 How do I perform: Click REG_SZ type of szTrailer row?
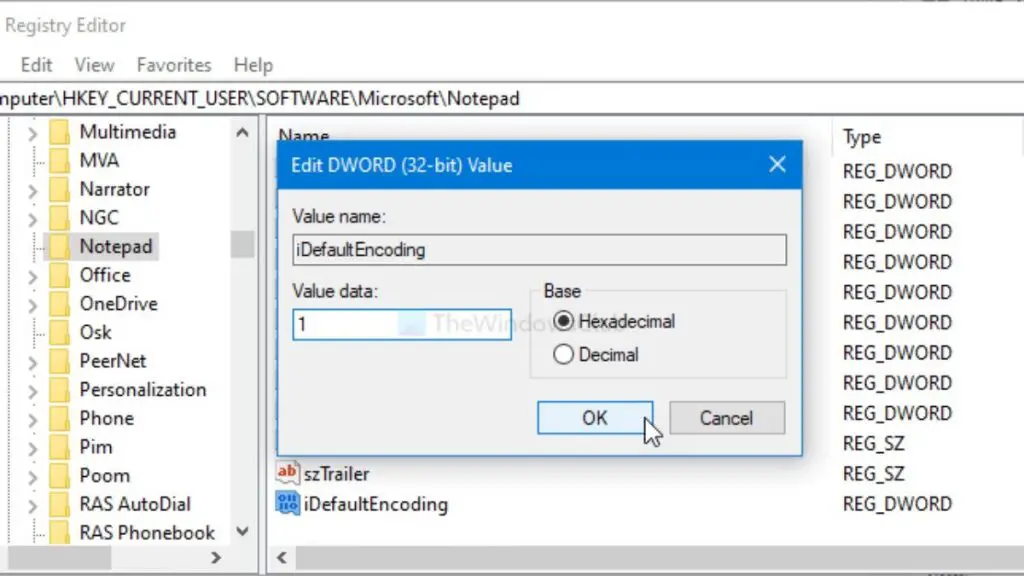(x=873, y=473)
